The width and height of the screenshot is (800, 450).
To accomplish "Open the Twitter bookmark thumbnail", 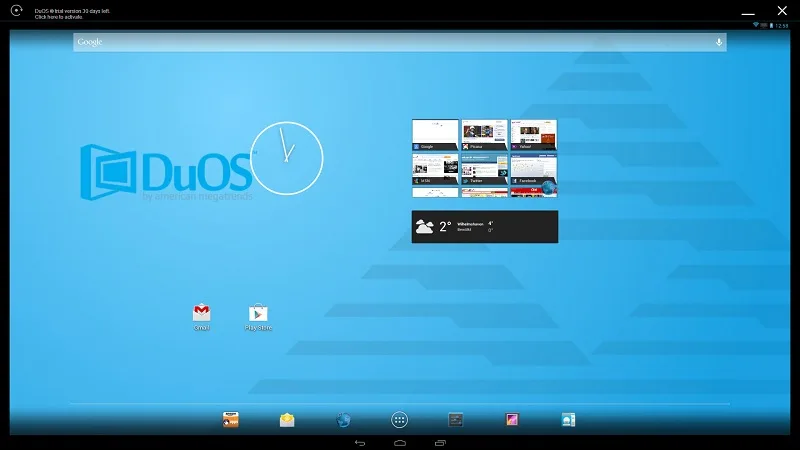I will point(484,169).
